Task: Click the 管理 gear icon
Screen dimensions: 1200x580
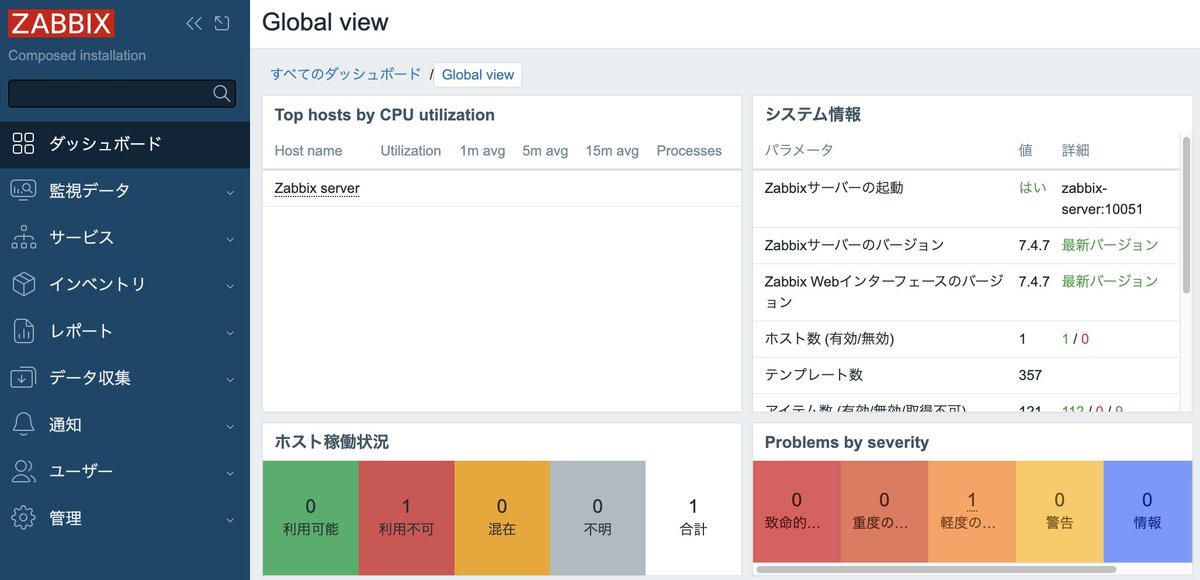Action: pos(24,519)
